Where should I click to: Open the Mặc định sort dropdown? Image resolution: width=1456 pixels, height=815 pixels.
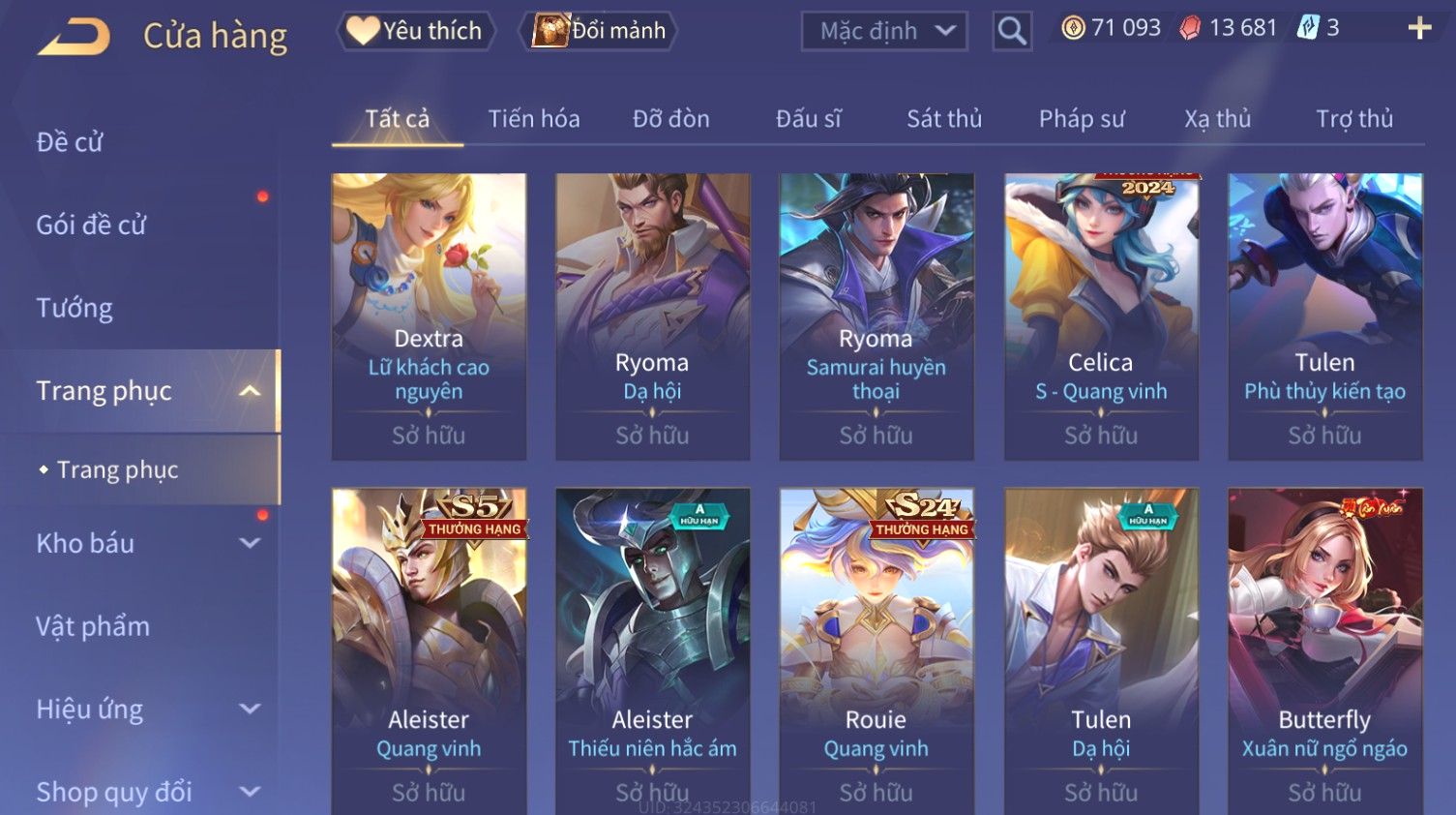[x=884, y=31]
